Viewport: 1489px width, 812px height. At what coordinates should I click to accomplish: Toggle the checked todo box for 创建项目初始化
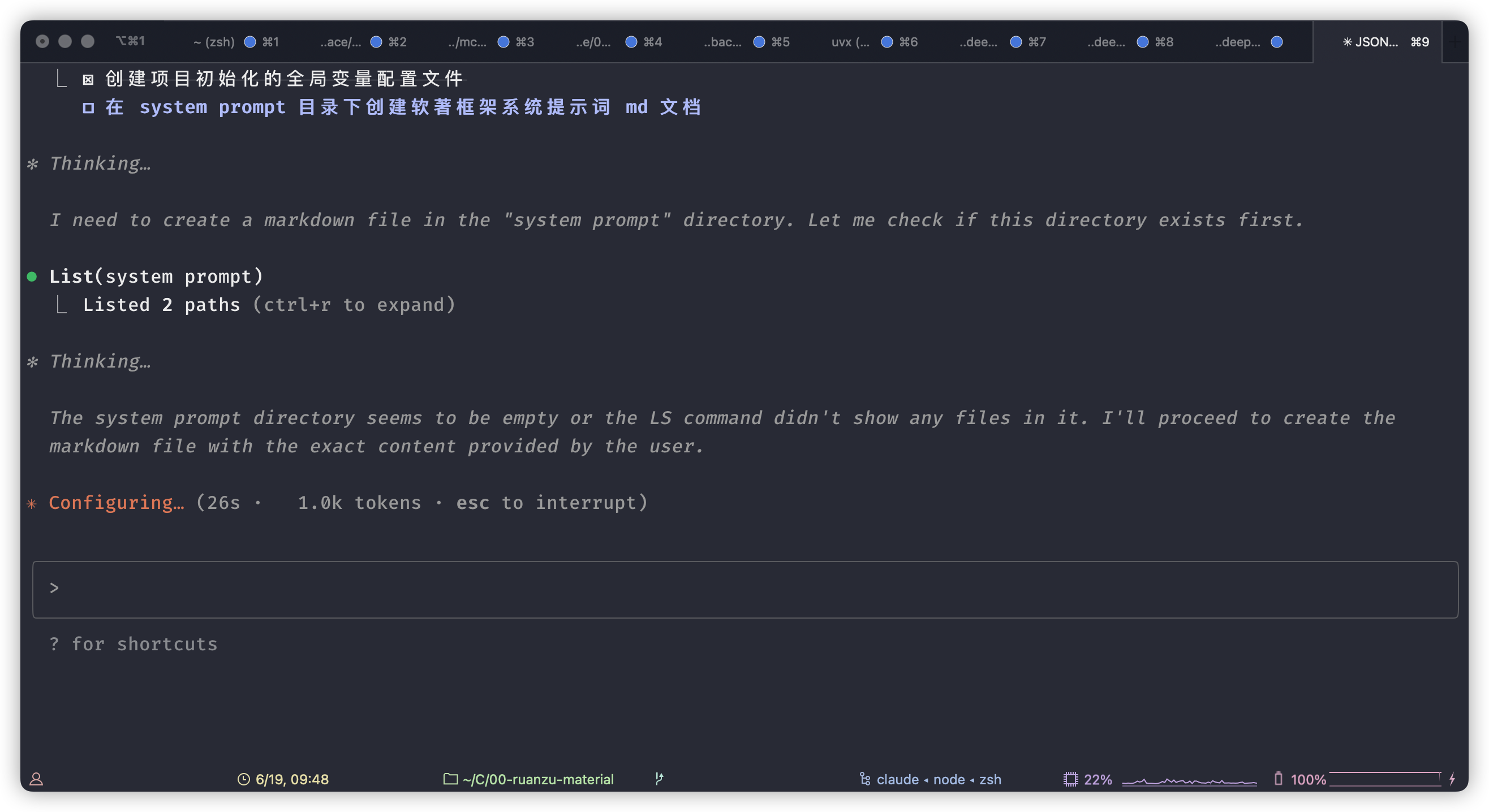point(88,79)
